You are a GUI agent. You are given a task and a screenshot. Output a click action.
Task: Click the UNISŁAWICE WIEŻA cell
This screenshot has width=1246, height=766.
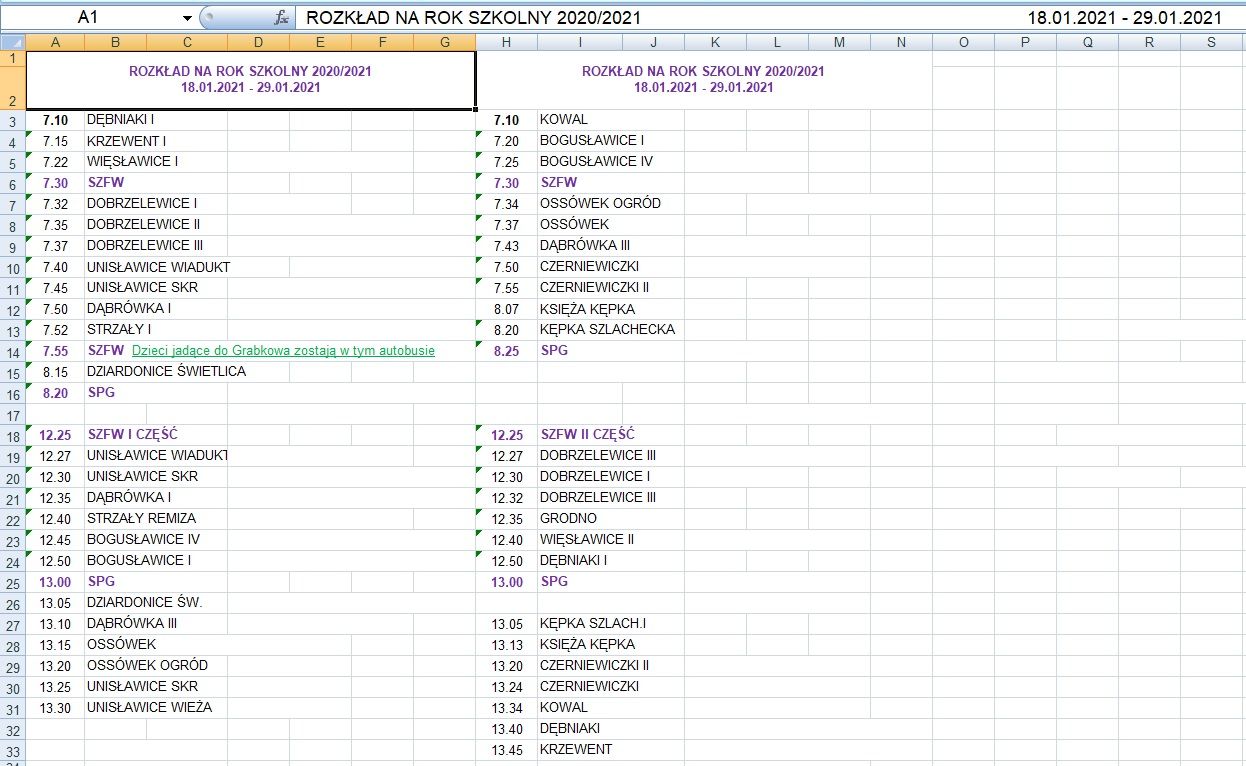tap(148, 708)
